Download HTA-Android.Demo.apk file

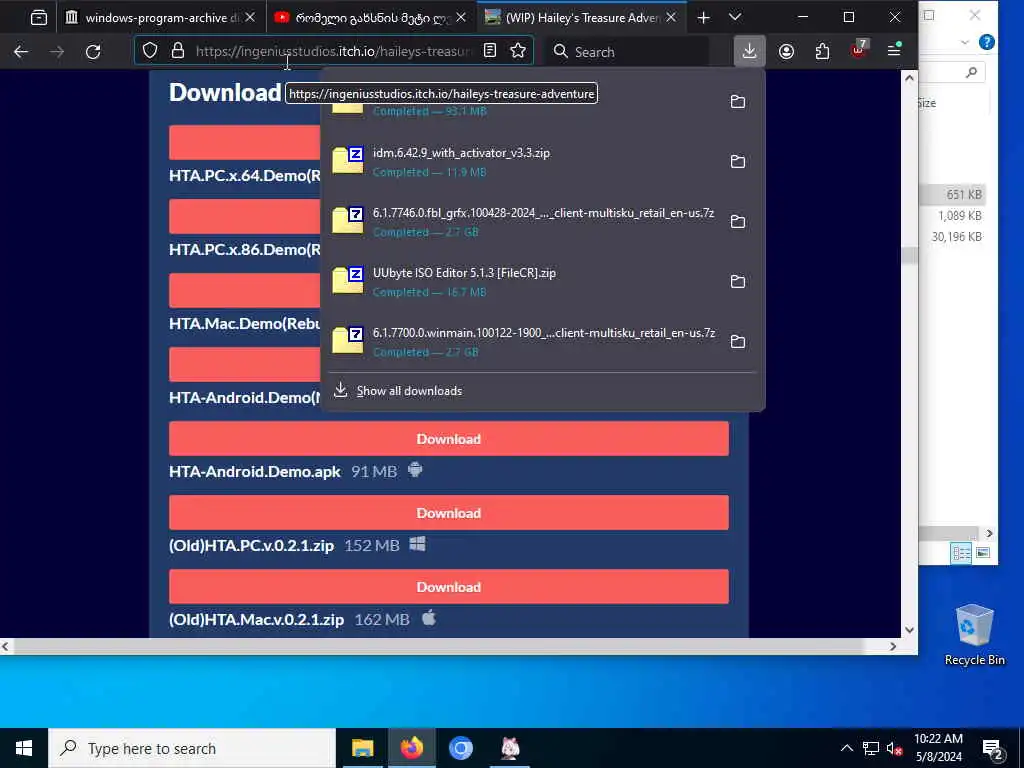(449, 439)
